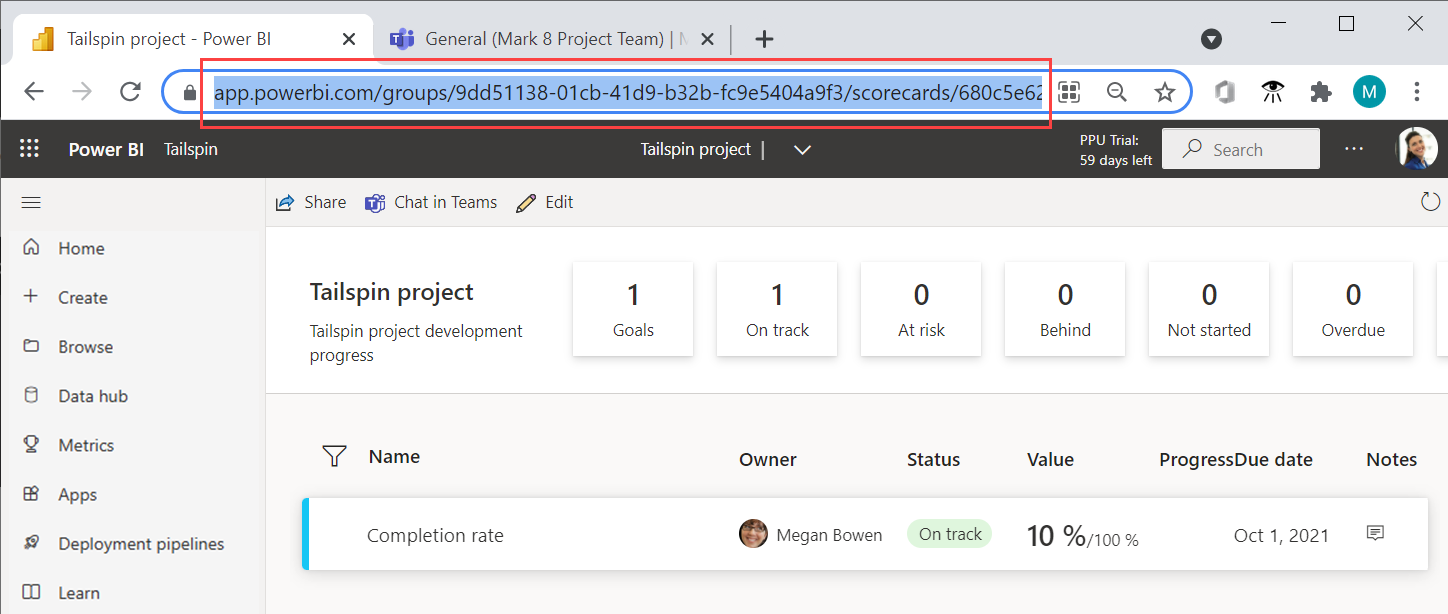
Task: Open the Chrome profile M avatar
Action: point(1369,92)
